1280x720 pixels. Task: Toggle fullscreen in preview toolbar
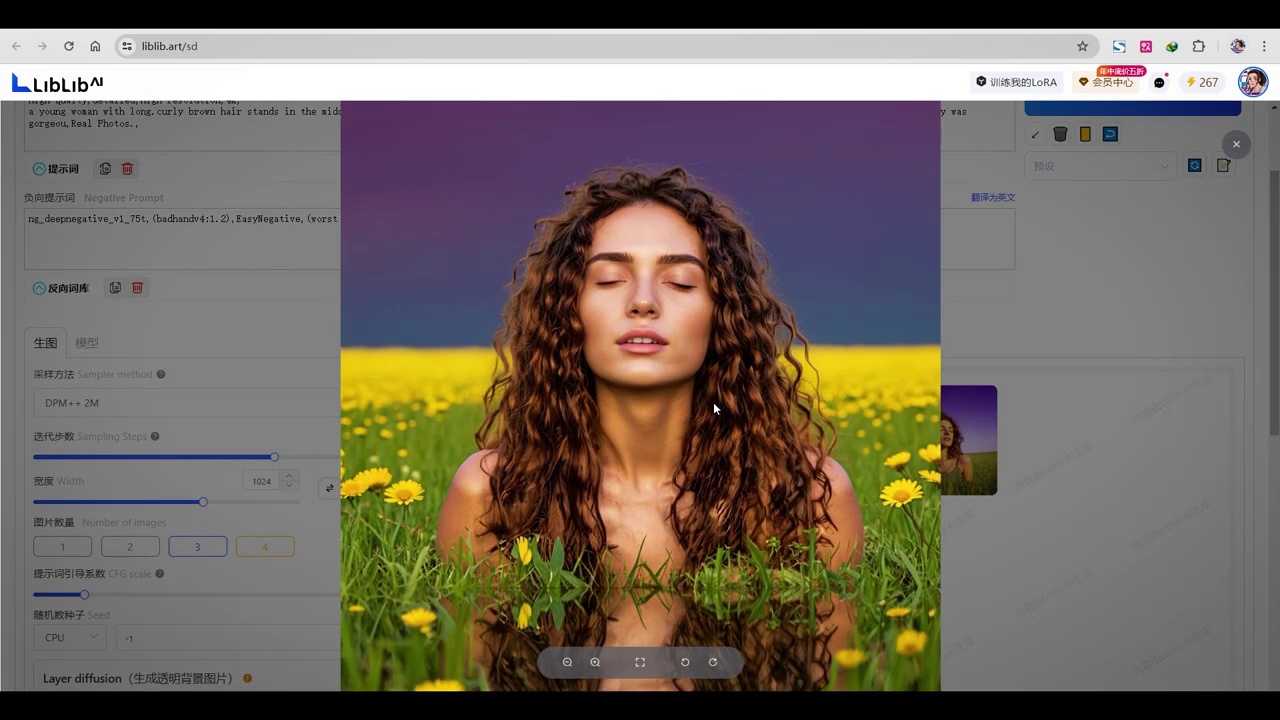pyautogui.click(x=640, y=662)
